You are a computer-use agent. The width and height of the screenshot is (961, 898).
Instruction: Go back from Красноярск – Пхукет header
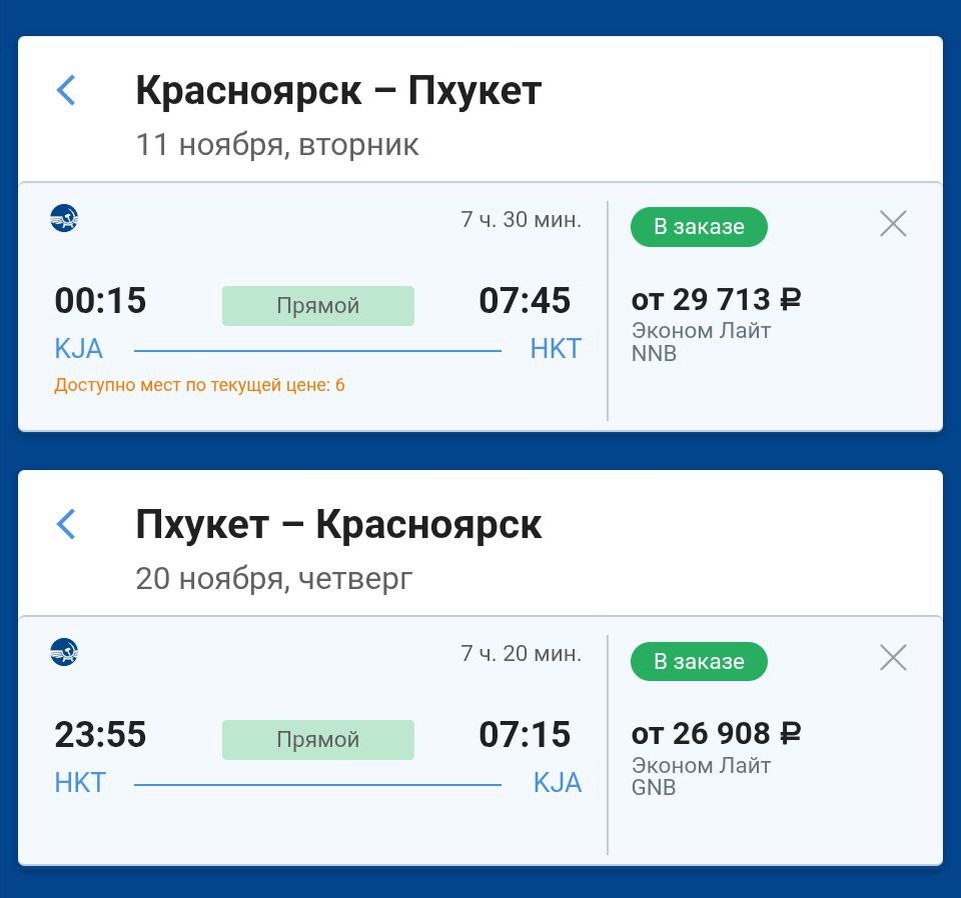(66, 90)
